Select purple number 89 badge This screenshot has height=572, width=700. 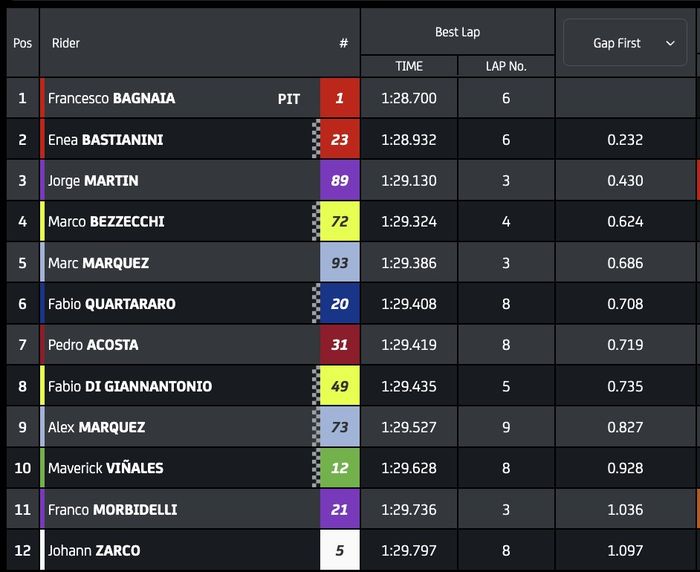(340, 181)
